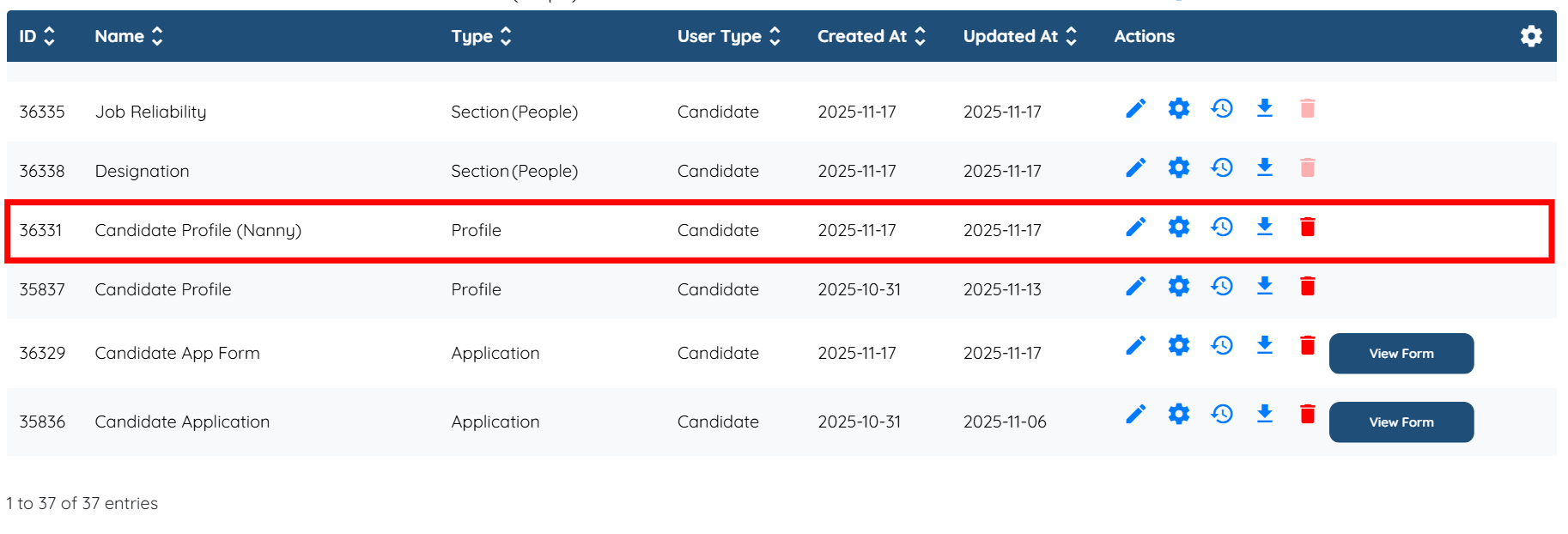Sort table by Name column
Image resolution: width=1568 pixels, height=534 pixels.
click(x=129, y=36)
